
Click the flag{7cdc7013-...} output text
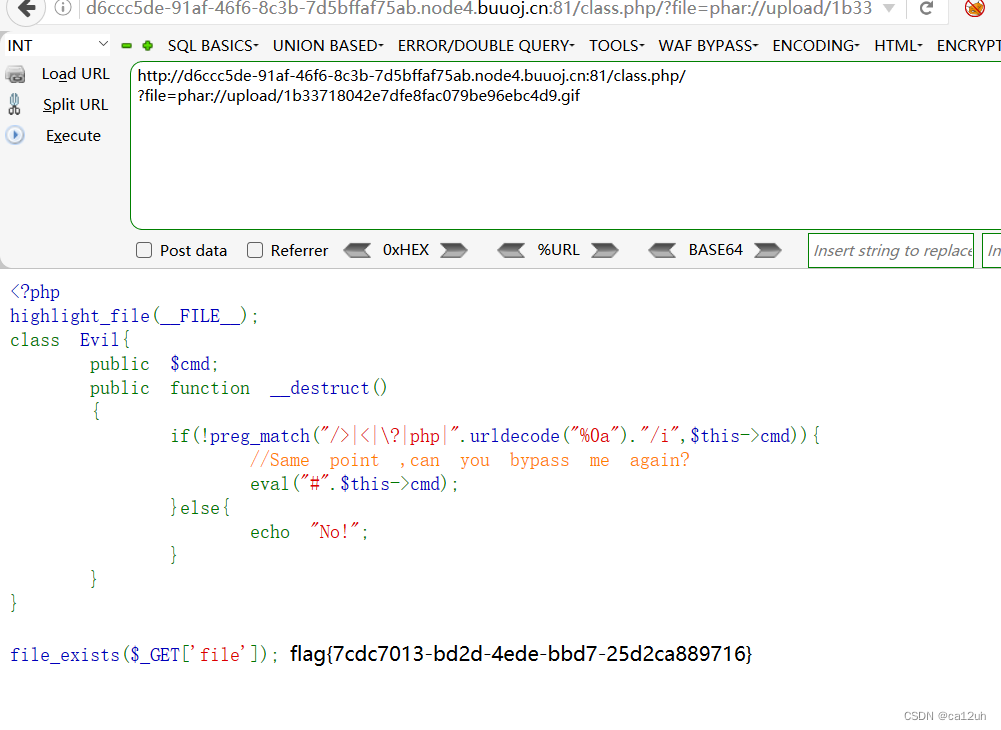point(521,653)
